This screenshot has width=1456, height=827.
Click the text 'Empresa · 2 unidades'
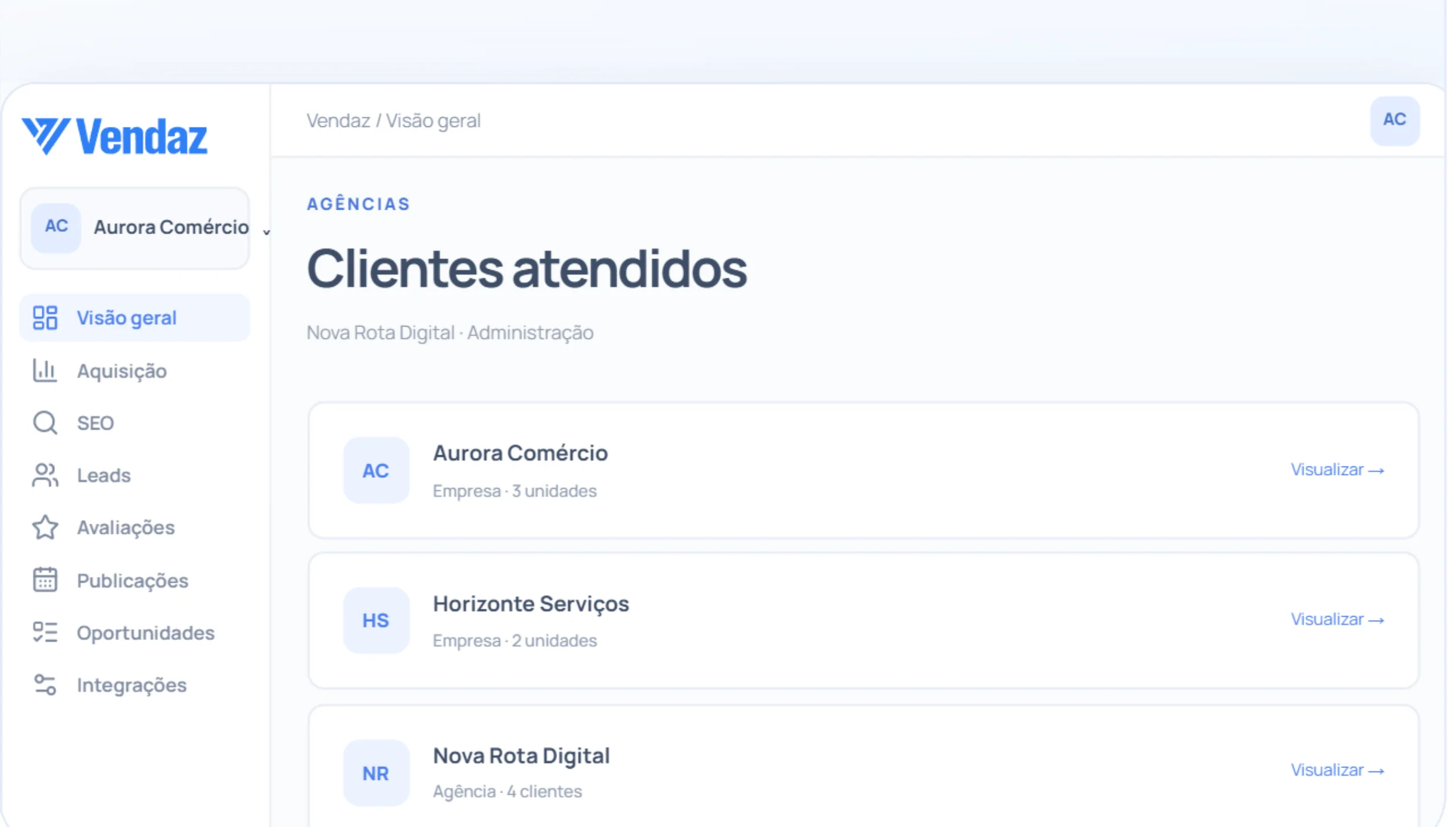tap(515, 641)
